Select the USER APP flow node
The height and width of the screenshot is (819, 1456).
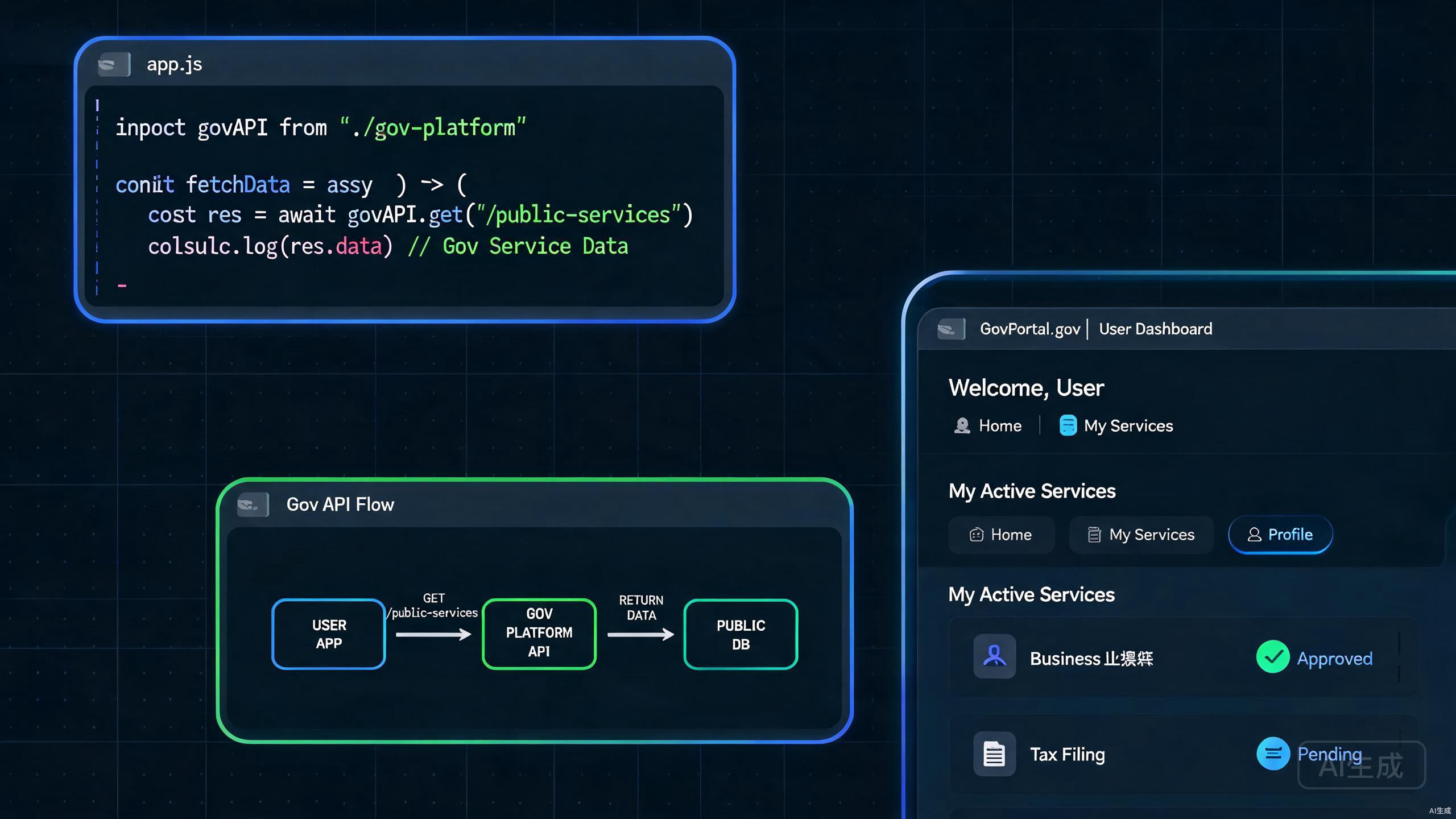329,634
